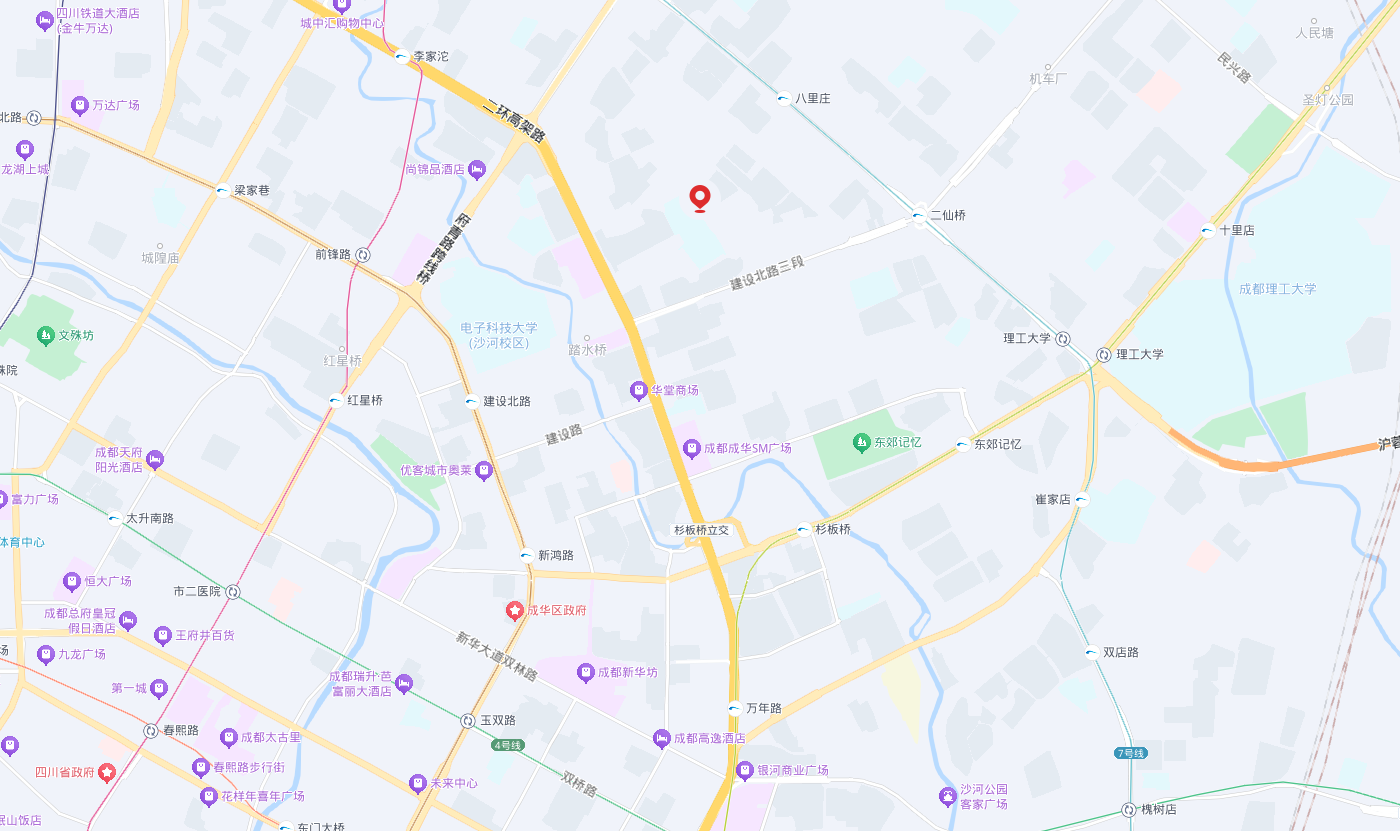
Task: Click the 成都理工大学 campus label
Action: [1278, 289]
